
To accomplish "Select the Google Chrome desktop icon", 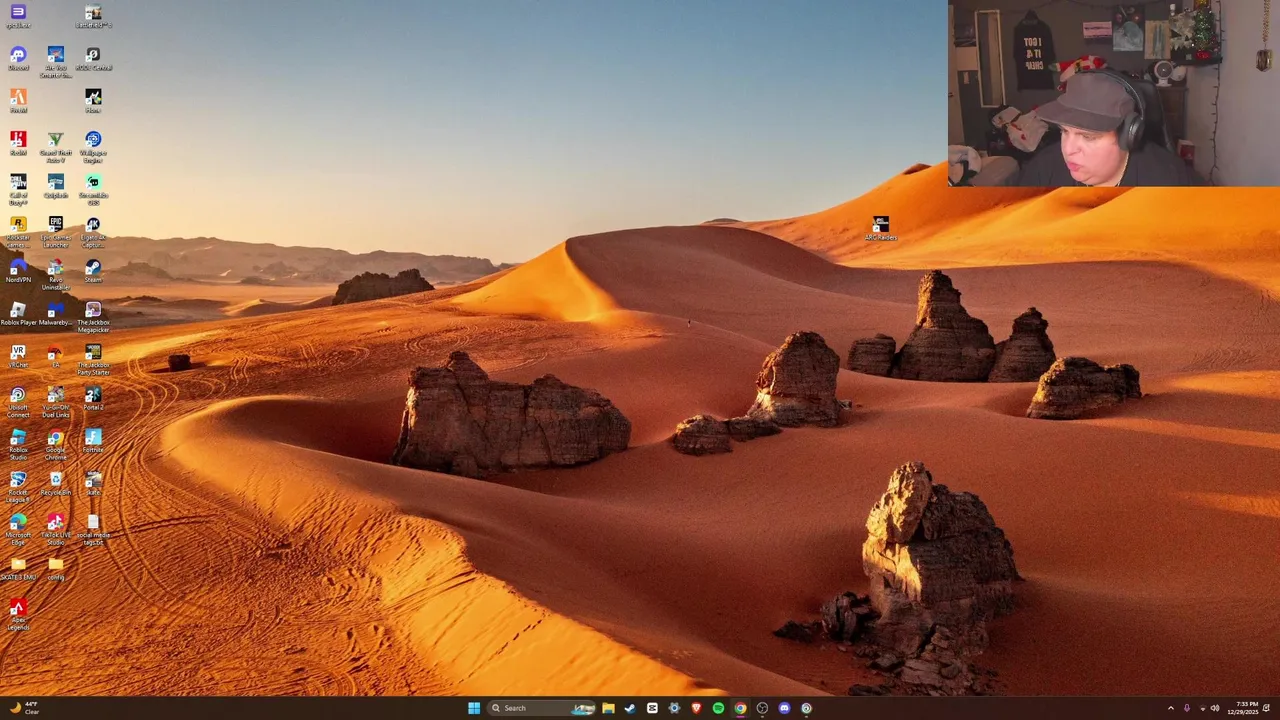I will coord(56,445).
